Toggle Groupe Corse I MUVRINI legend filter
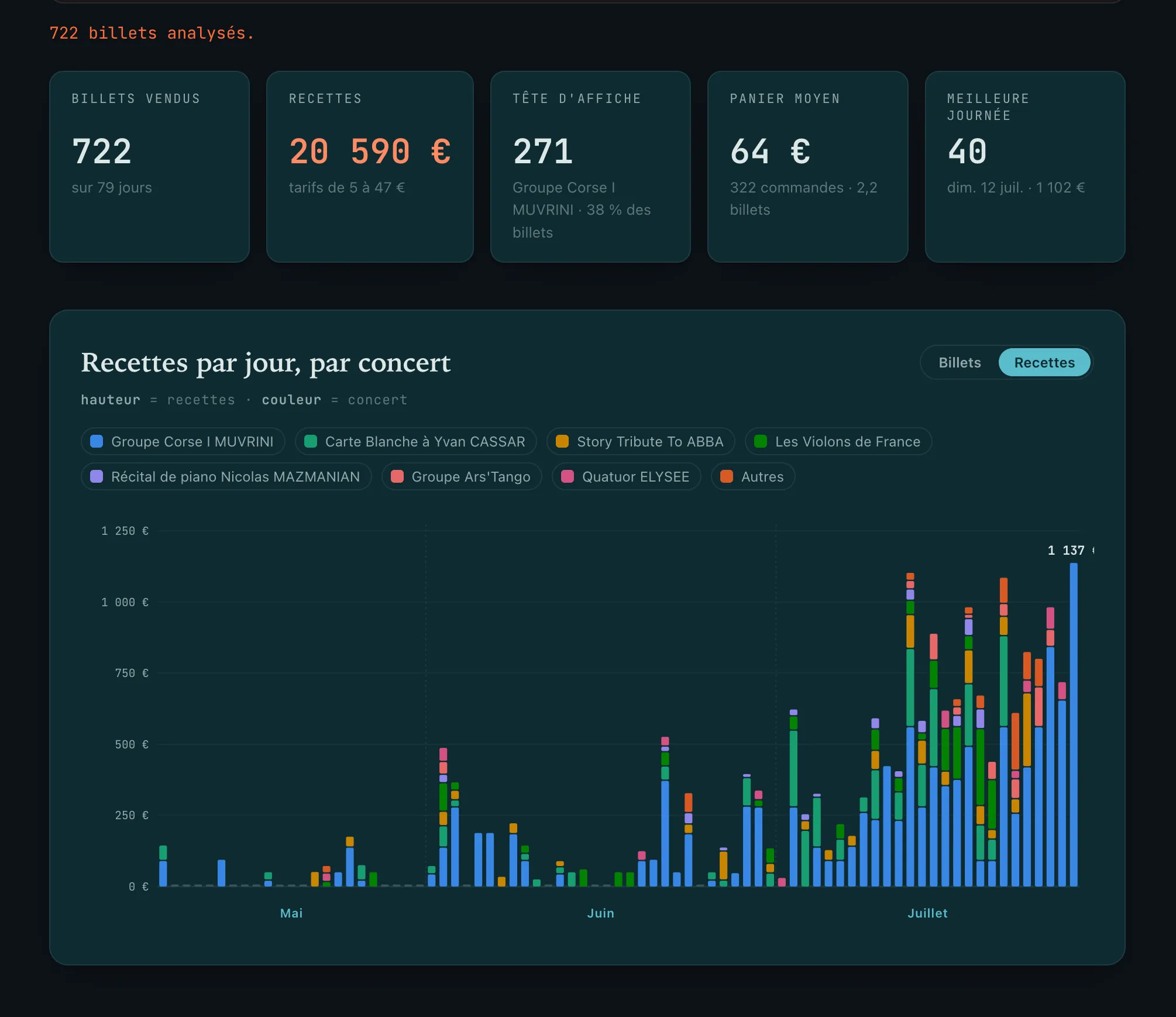 [183, 442]
